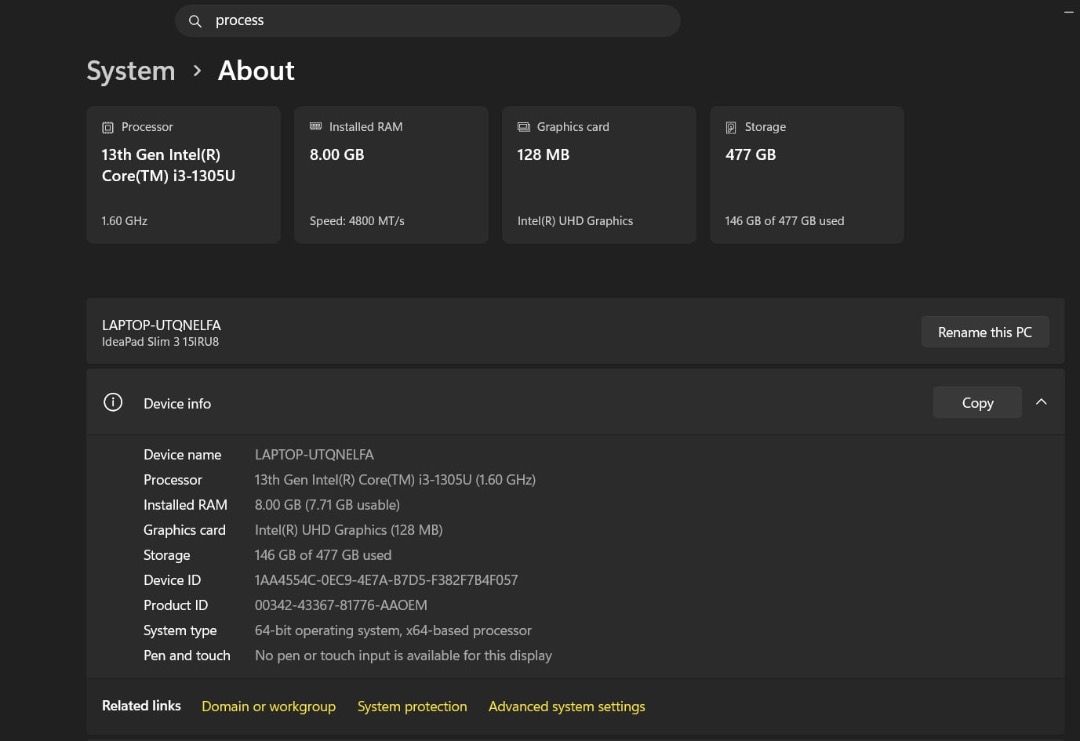Click the 'Product ID' row label
The width and height of the screenshot is (1080, 741).
click(x=176, y=605)
